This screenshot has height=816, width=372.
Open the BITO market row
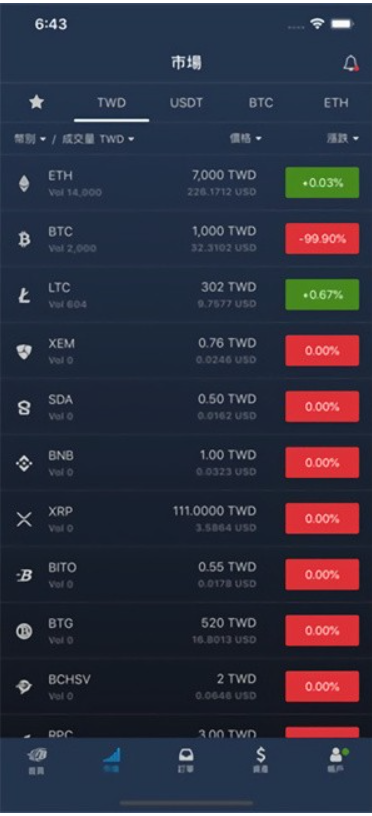186,575
